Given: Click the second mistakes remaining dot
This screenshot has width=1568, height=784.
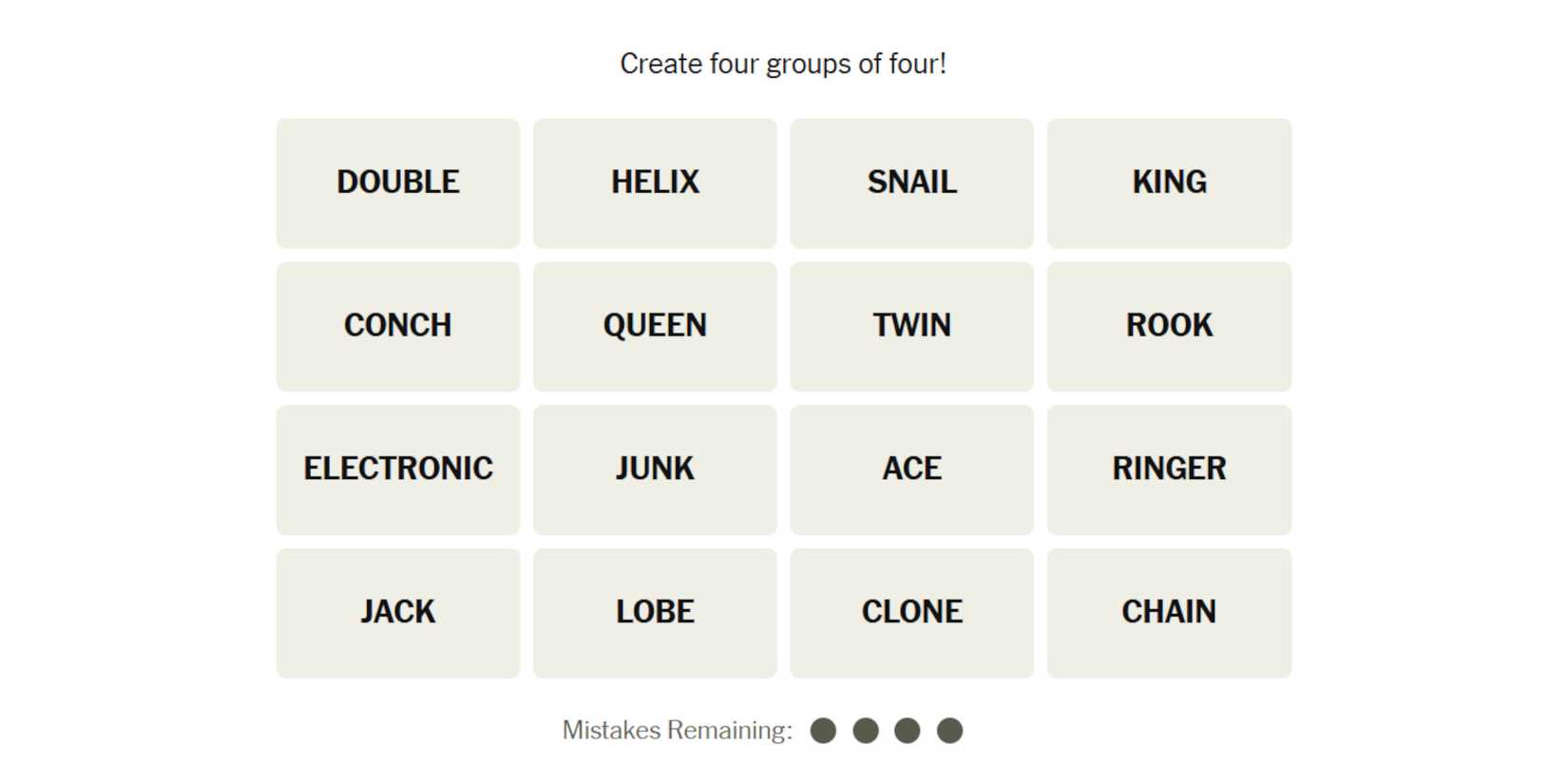Looking at the screenshot, I should click(866, 731).
